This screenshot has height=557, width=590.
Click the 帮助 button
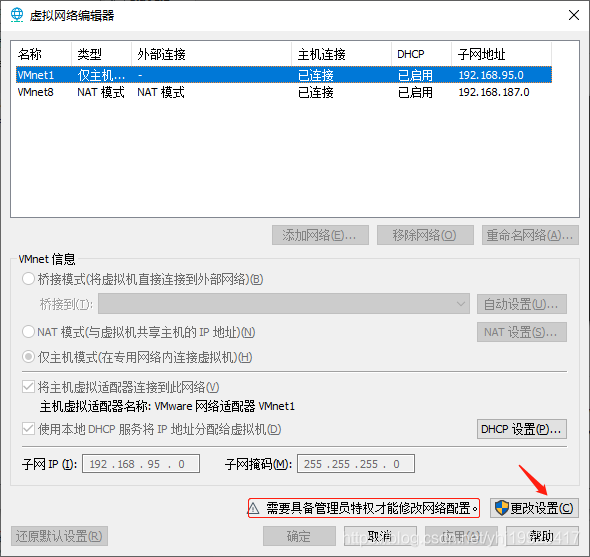[x=542, y=536]
